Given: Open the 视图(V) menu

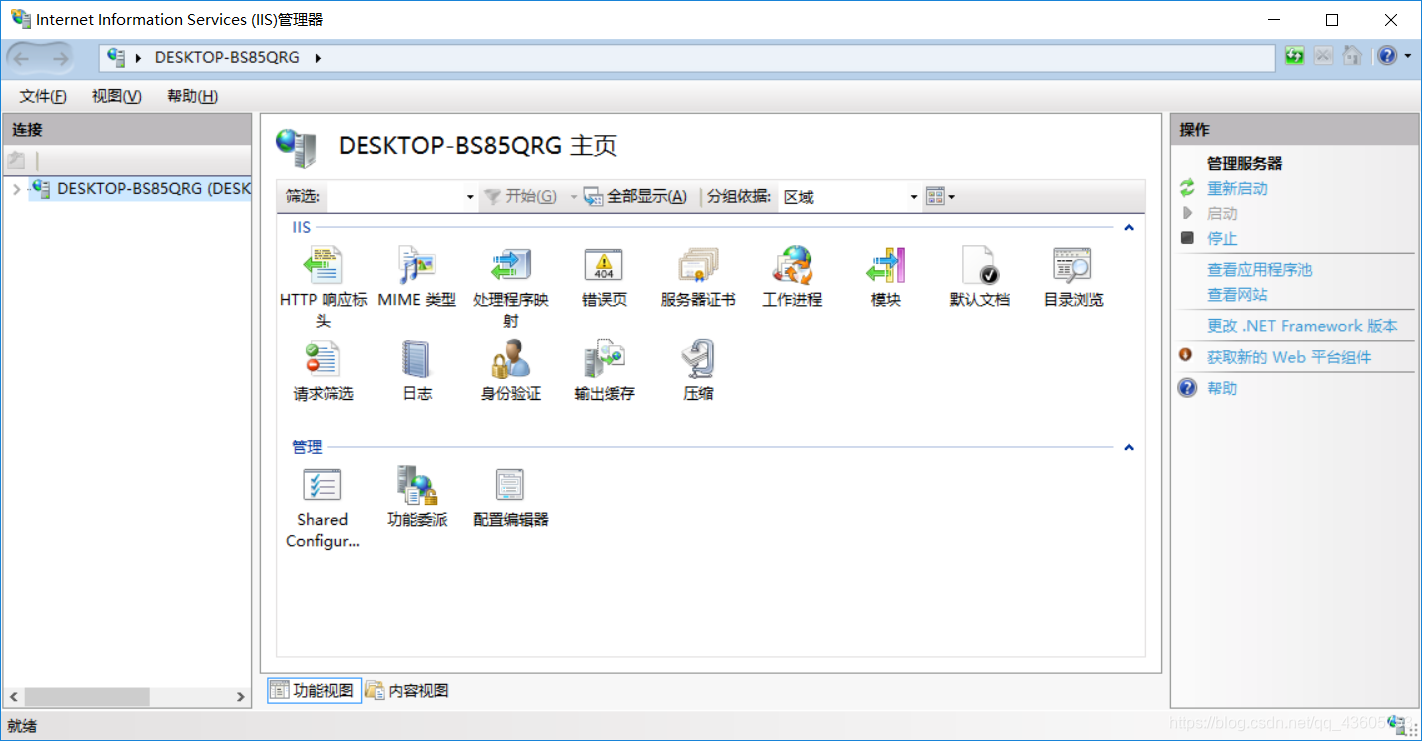Looking at the screenshot, I should point(116,96).
